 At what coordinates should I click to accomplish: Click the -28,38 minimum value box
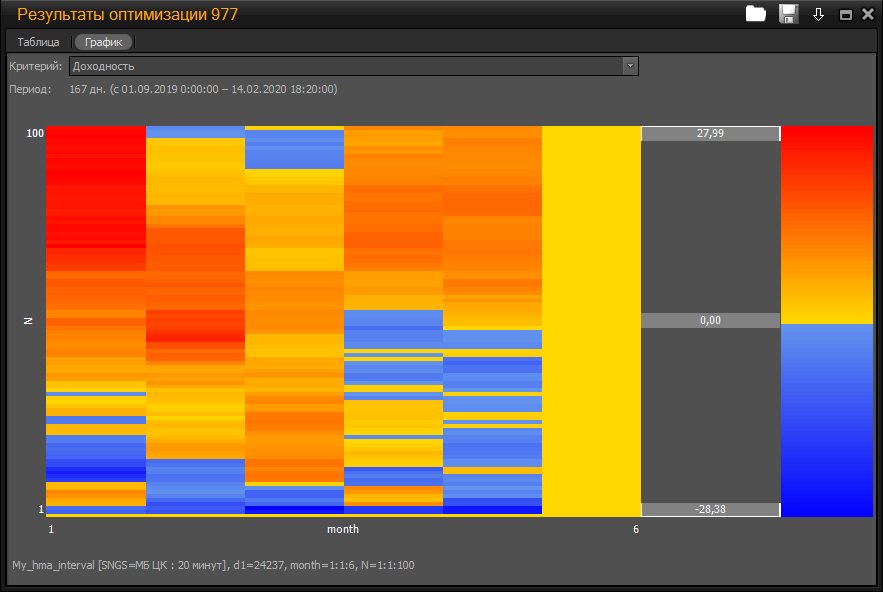(710, 509)
